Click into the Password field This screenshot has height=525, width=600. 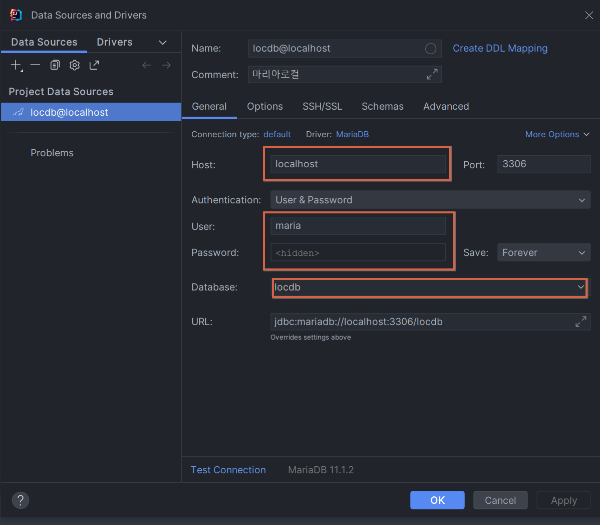(358, 253)
